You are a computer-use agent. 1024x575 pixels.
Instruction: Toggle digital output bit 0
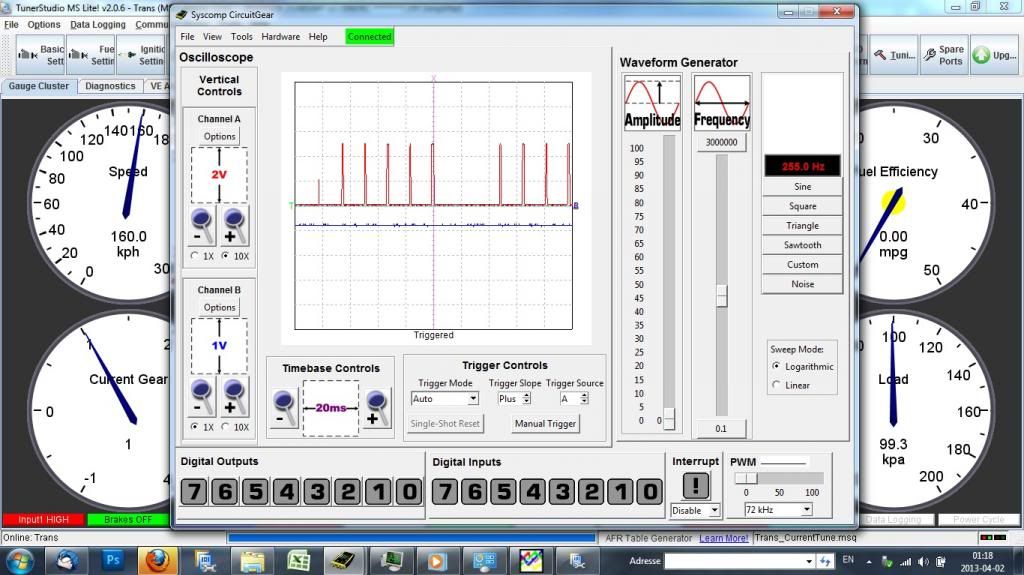409,491
